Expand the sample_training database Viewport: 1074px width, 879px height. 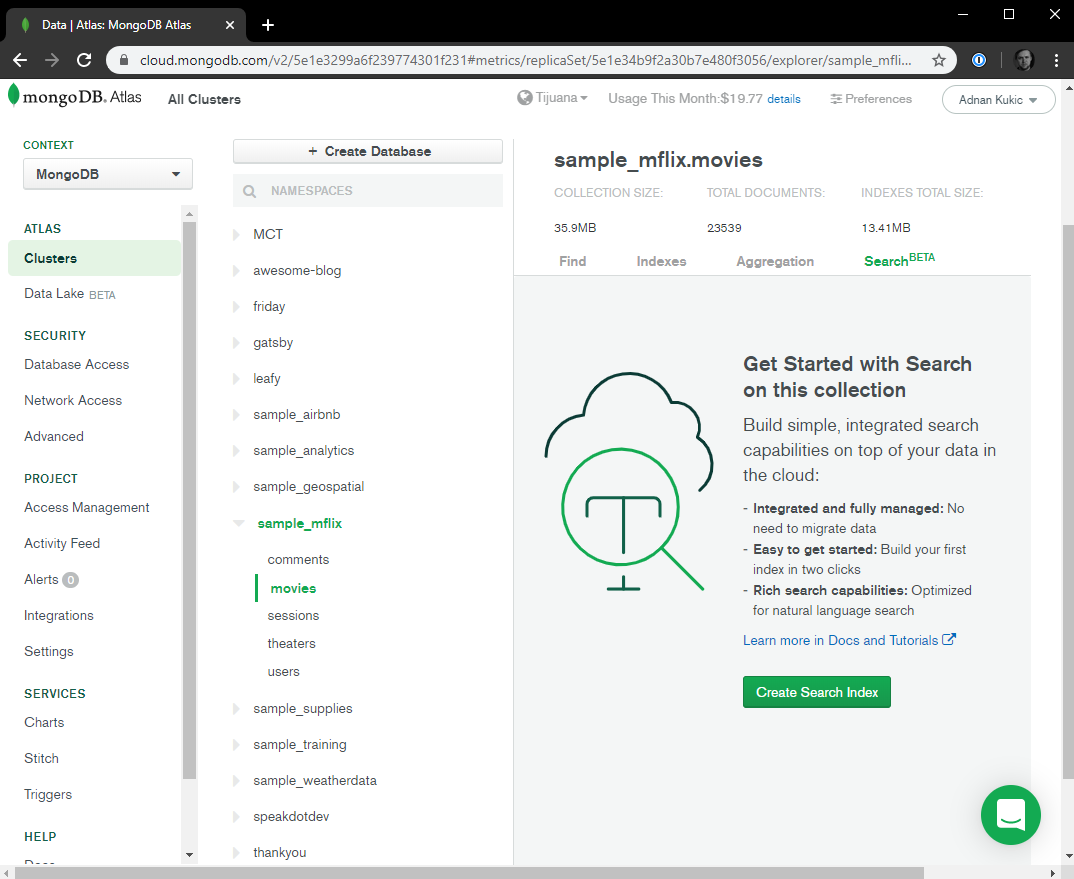tap(236, 745)
